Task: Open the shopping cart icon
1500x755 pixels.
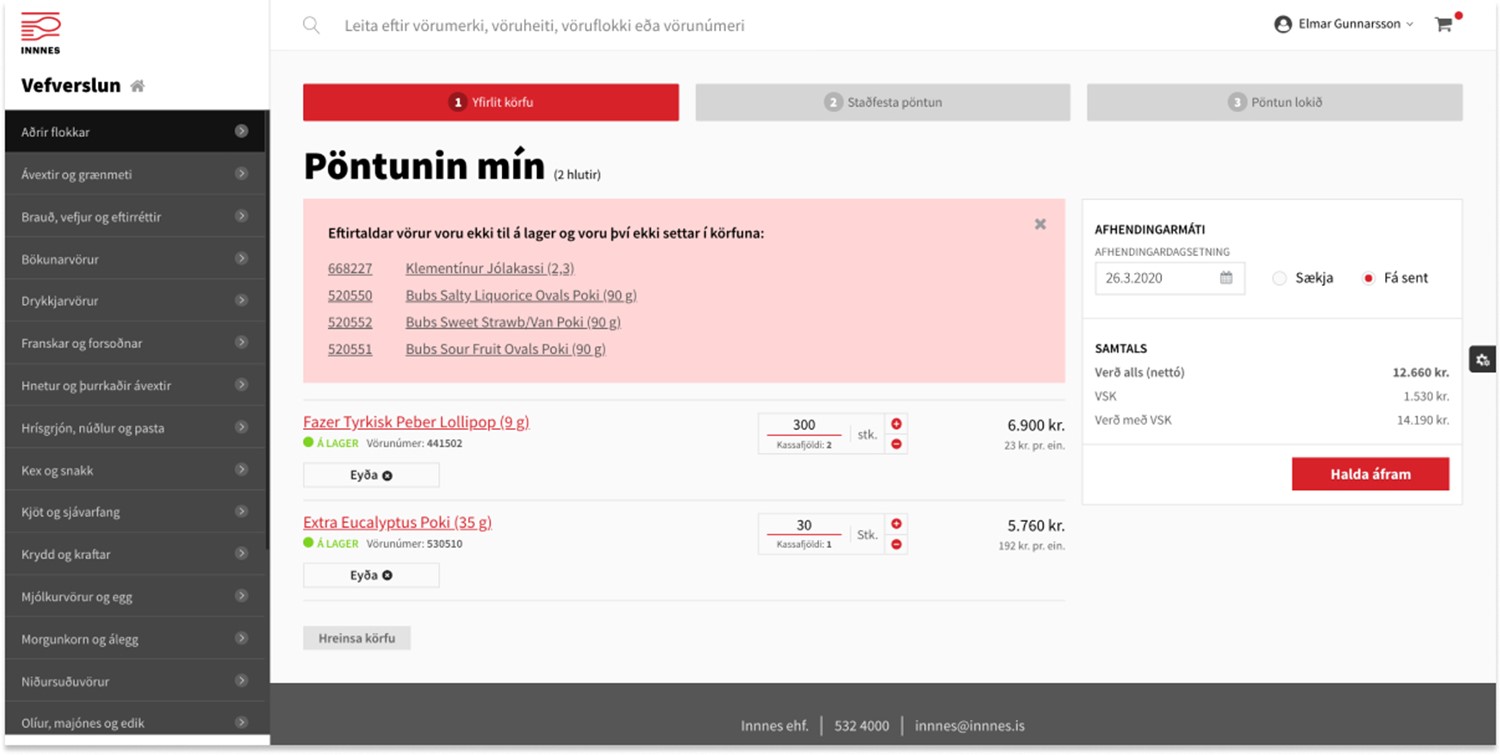Action: tap(1443, 25)
